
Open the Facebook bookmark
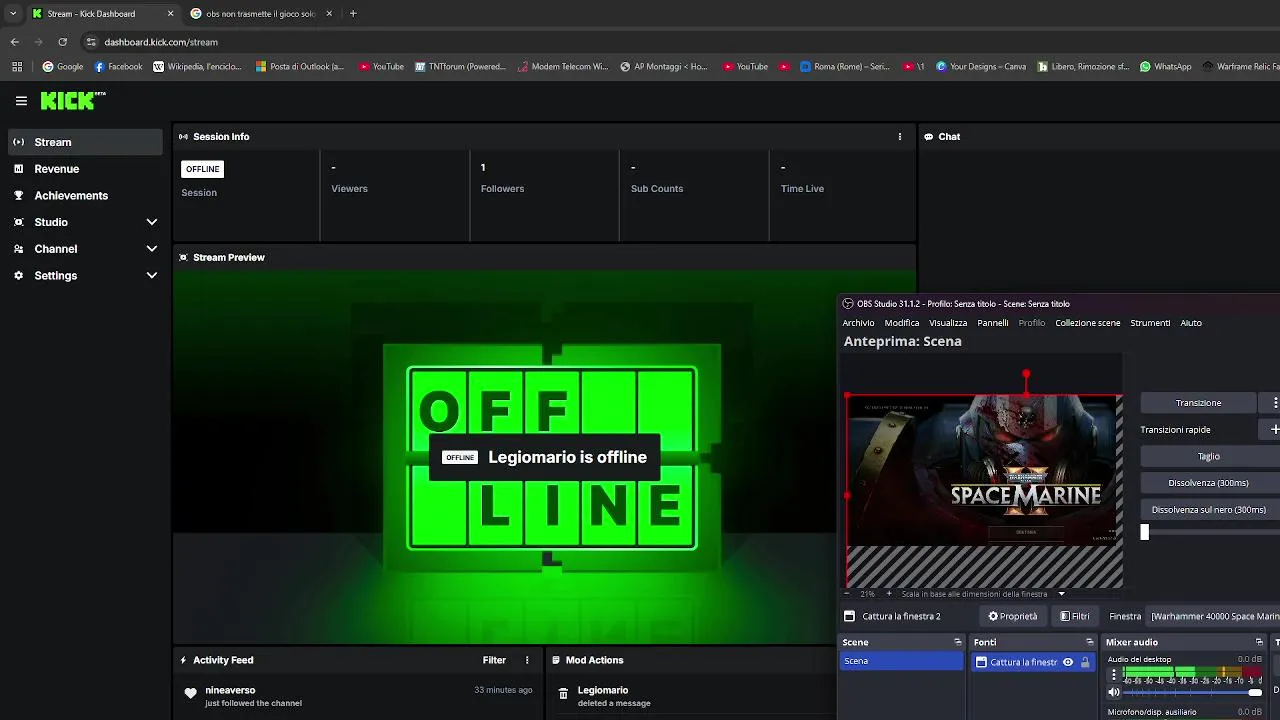pos(118,67)
